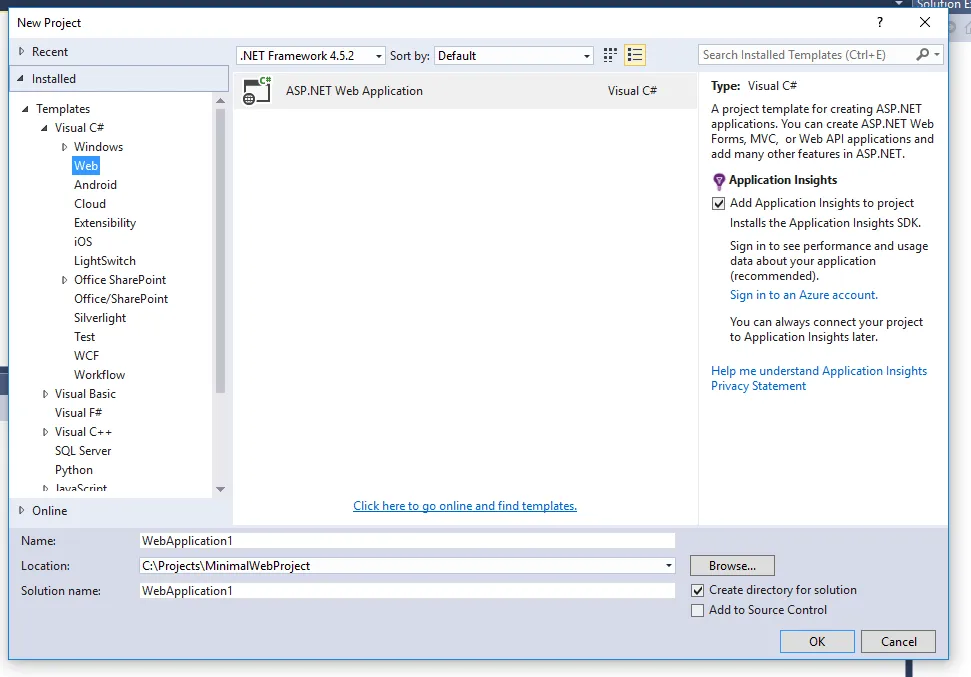Screen dimensions: 971x677
Task: Expand the Recent section
Action: pos(22,51)
